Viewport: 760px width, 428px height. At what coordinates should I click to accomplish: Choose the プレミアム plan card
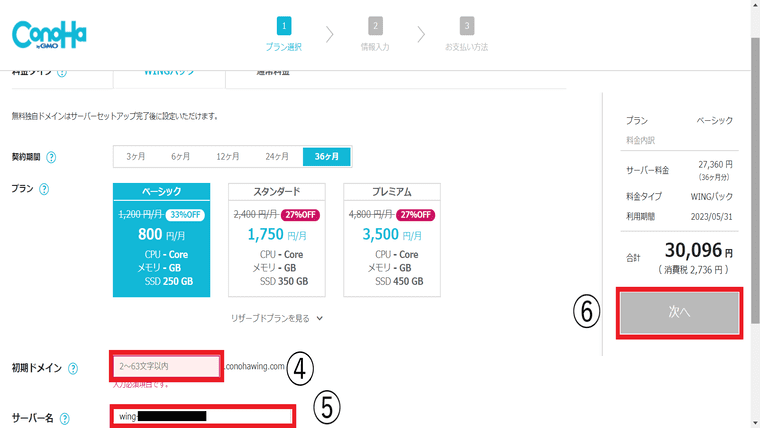click(392, 240)
